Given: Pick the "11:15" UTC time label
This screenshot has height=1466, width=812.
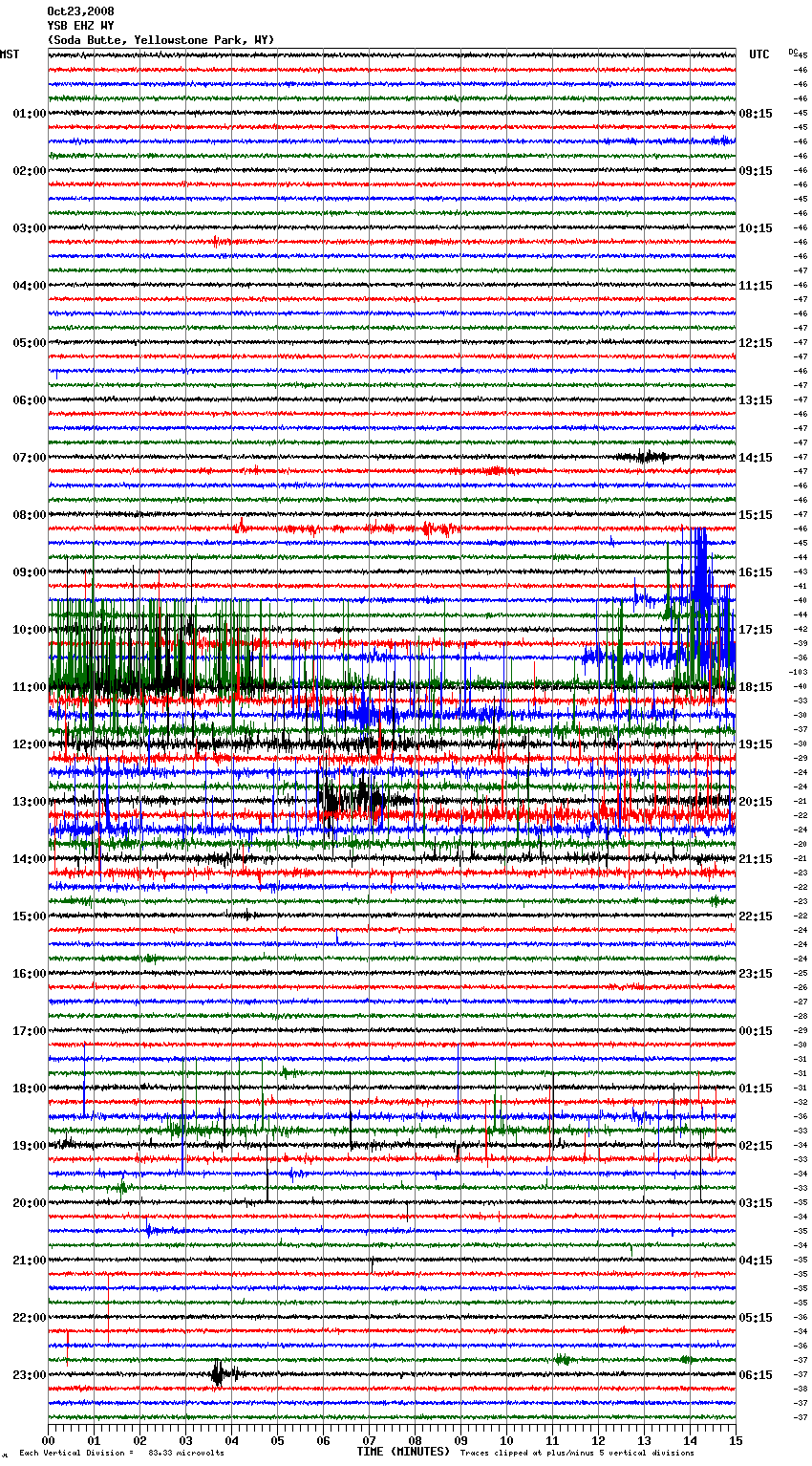Looking at the screenshot, I should (756, 286).
